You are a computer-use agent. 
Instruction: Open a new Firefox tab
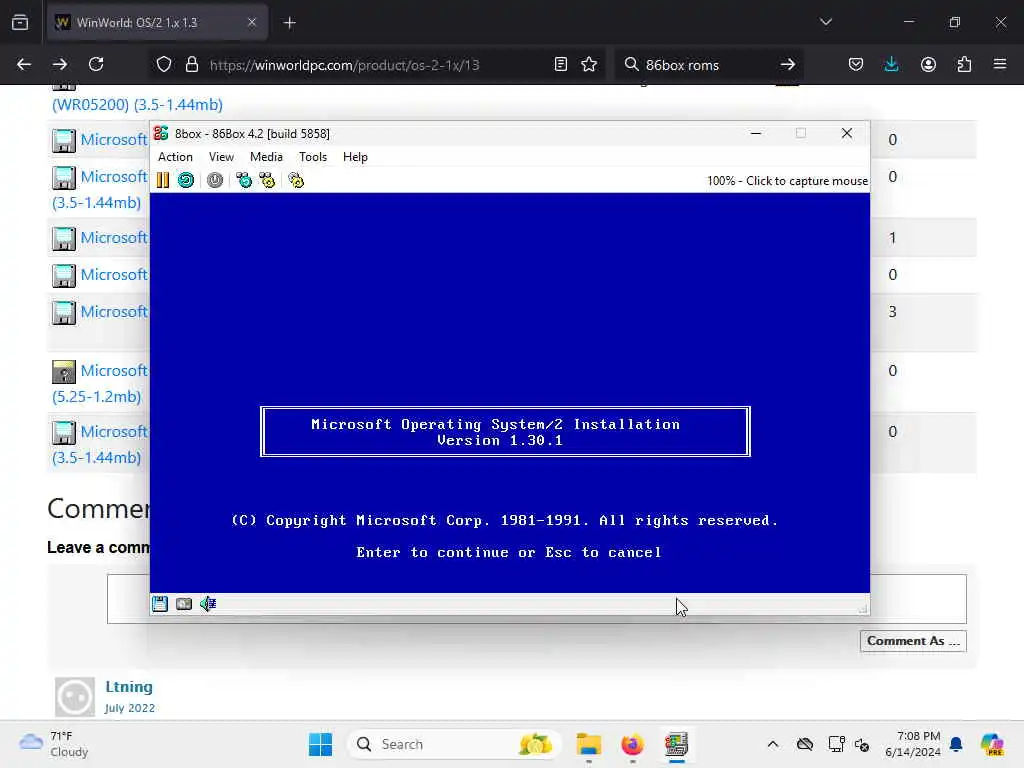(x=289, y=23)
